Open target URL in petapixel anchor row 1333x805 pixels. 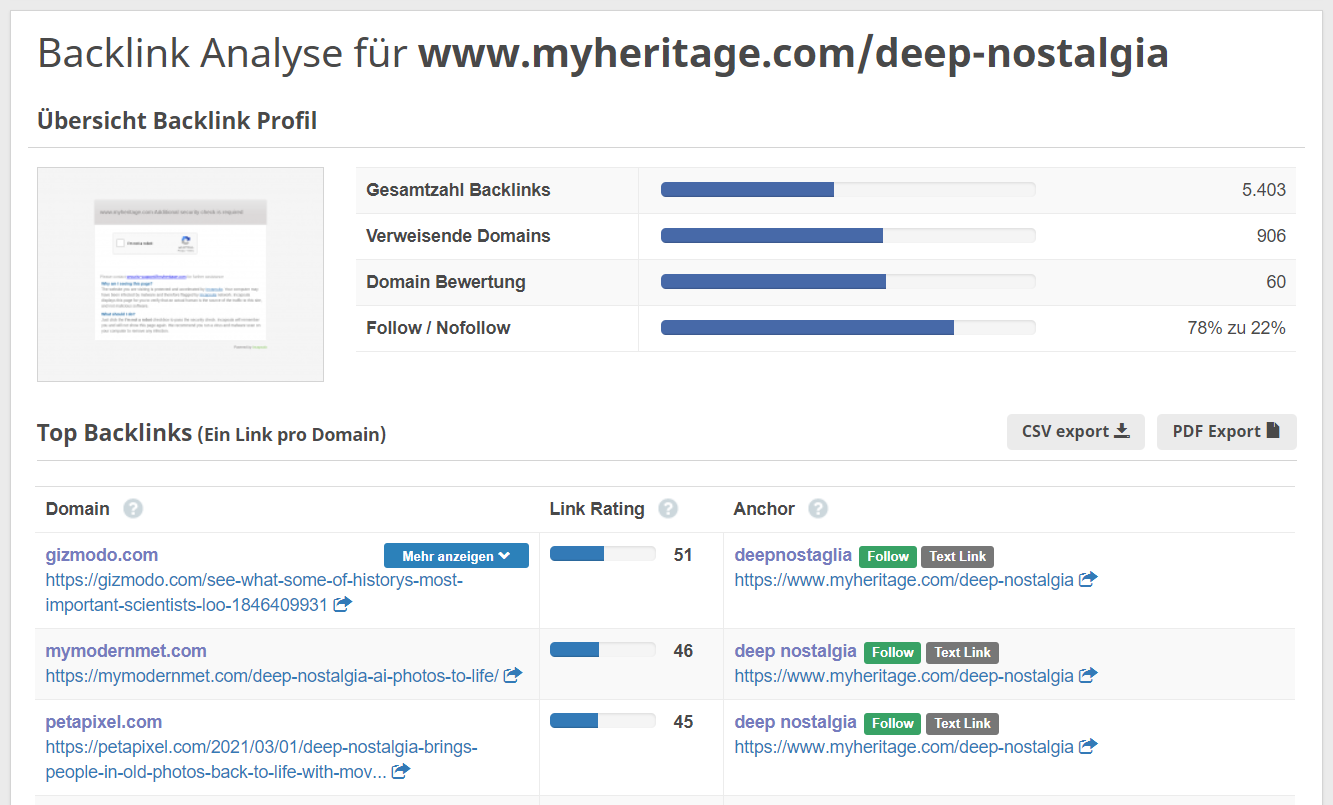pyautogui.click(x=904, y=747)
